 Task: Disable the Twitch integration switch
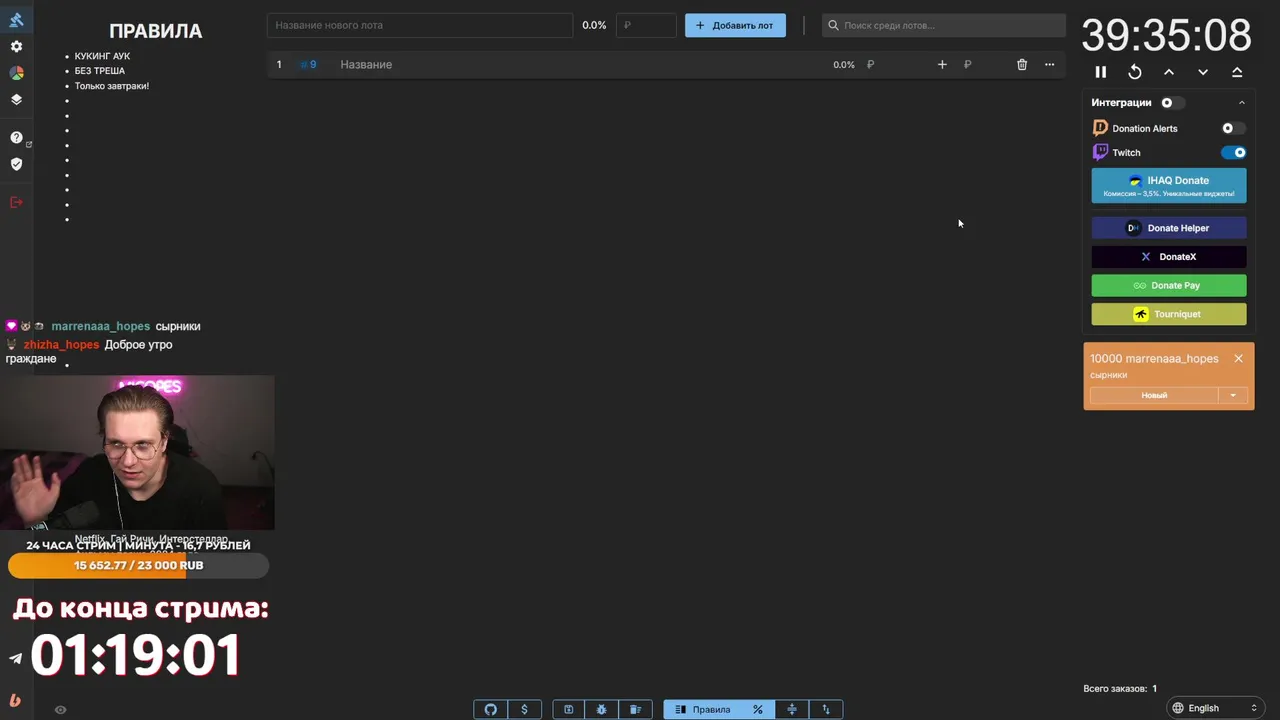pyautogui.click(x=1234, y=153)
